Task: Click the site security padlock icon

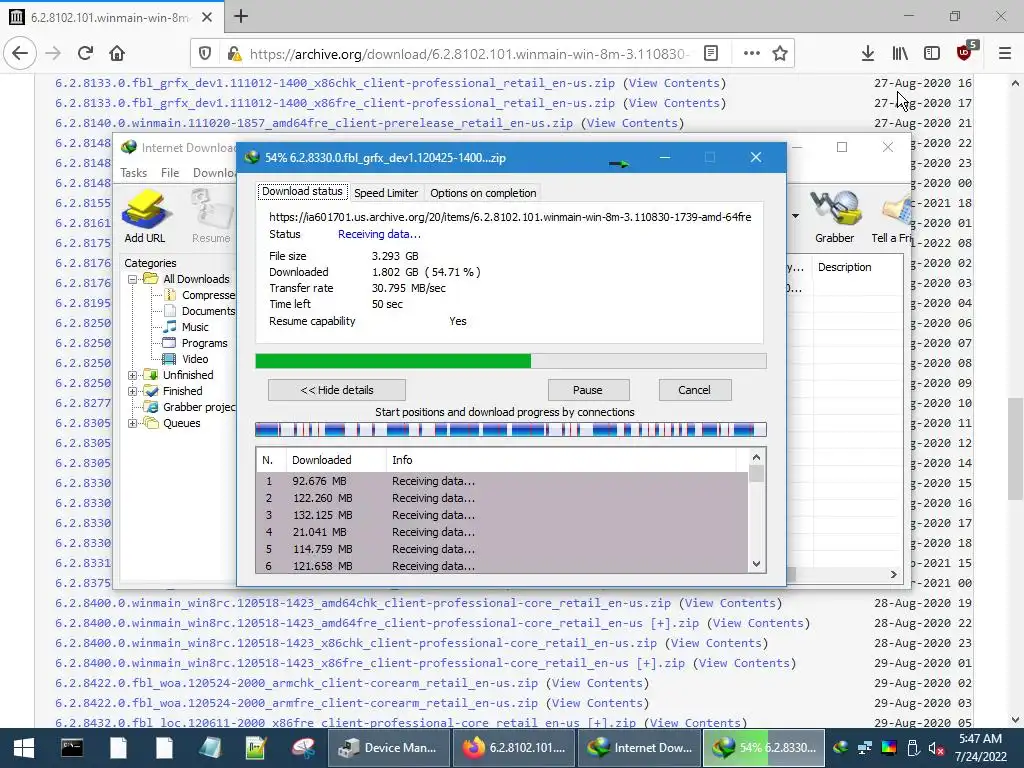Action: tap(234, 54)
